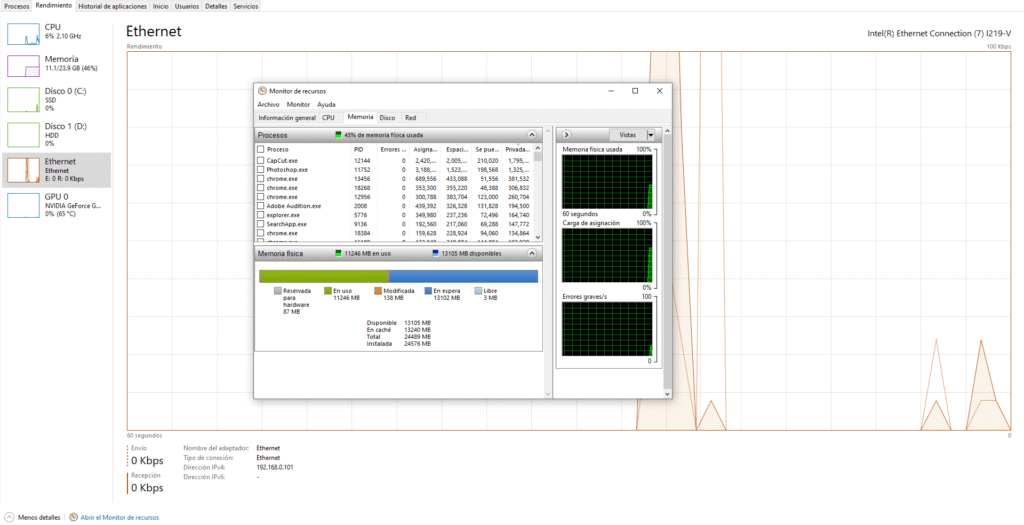Screen dimensions: 1024x525
Task: Click the Vistas button
Action: click(x=627, y=134)
